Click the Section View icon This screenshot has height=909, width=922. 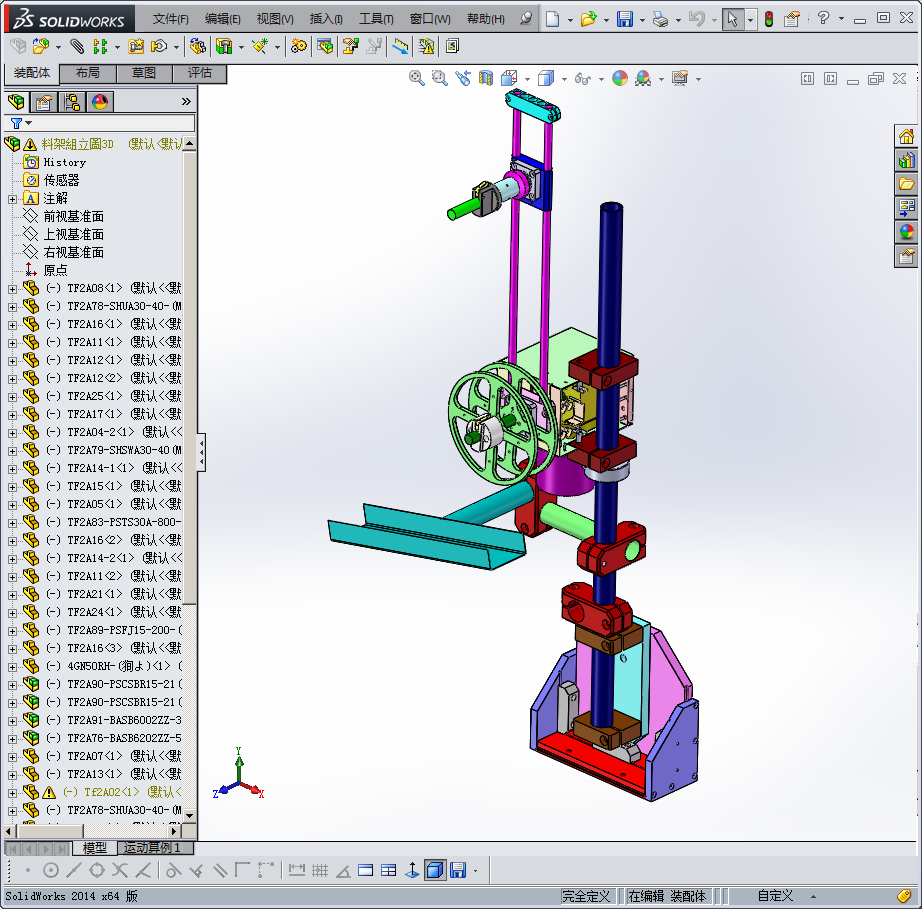[x=486, y=78]
